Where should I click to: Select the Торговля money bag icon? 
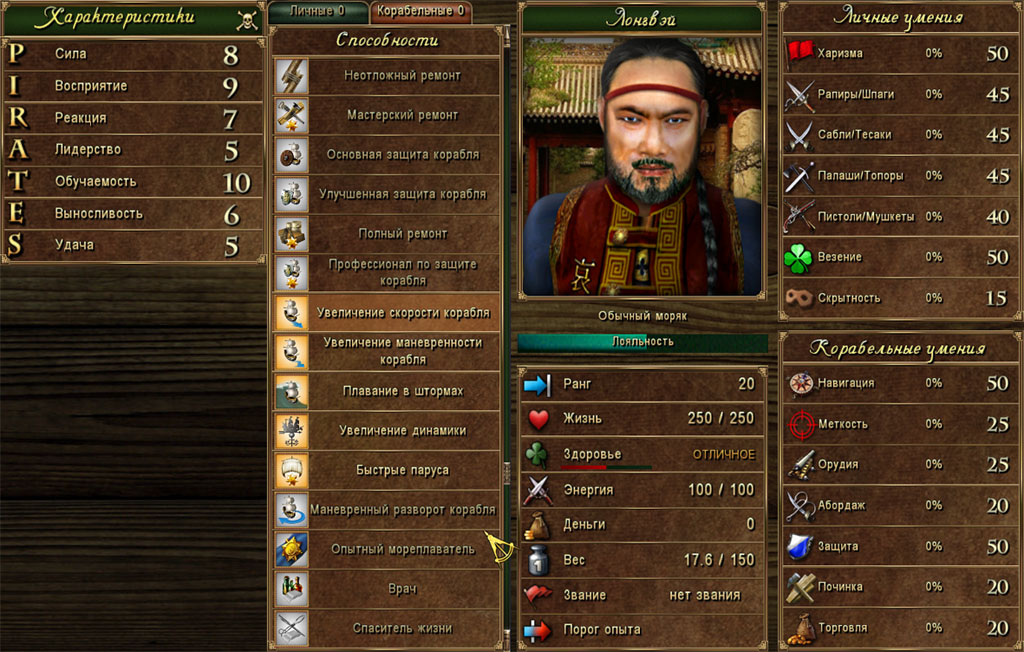click(x=800, y=628)
